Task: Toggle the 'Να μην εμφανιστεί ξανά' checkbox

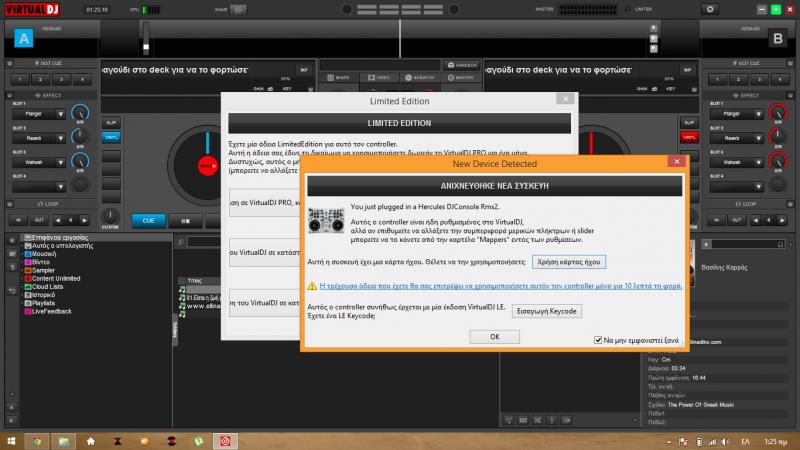Action: (x=598, y=339)
